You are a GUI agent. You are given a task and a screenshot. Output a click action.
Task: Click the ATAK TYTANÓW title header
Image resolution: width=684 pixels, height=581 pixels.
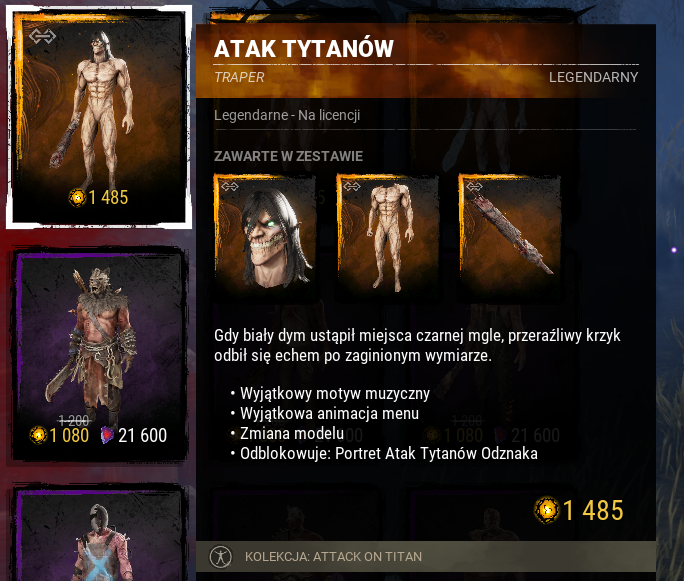(304, 48)
